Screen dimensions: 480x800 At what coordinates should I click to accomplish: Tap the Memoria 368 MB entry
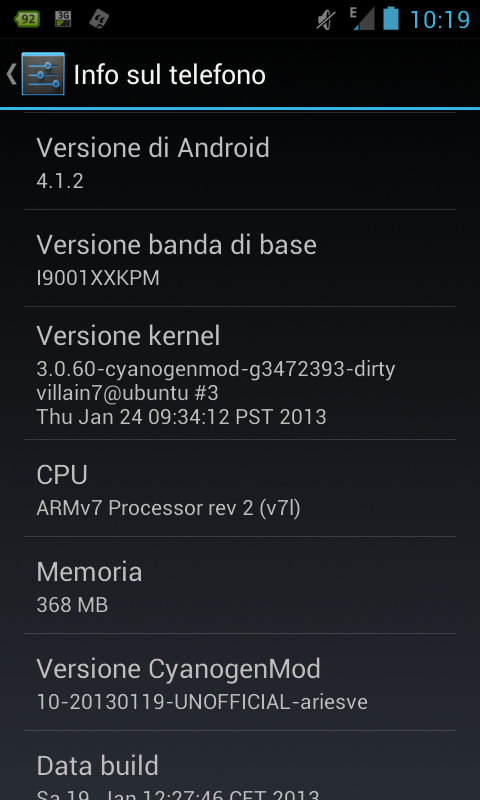pyautogui.click(x=240, y=585)
